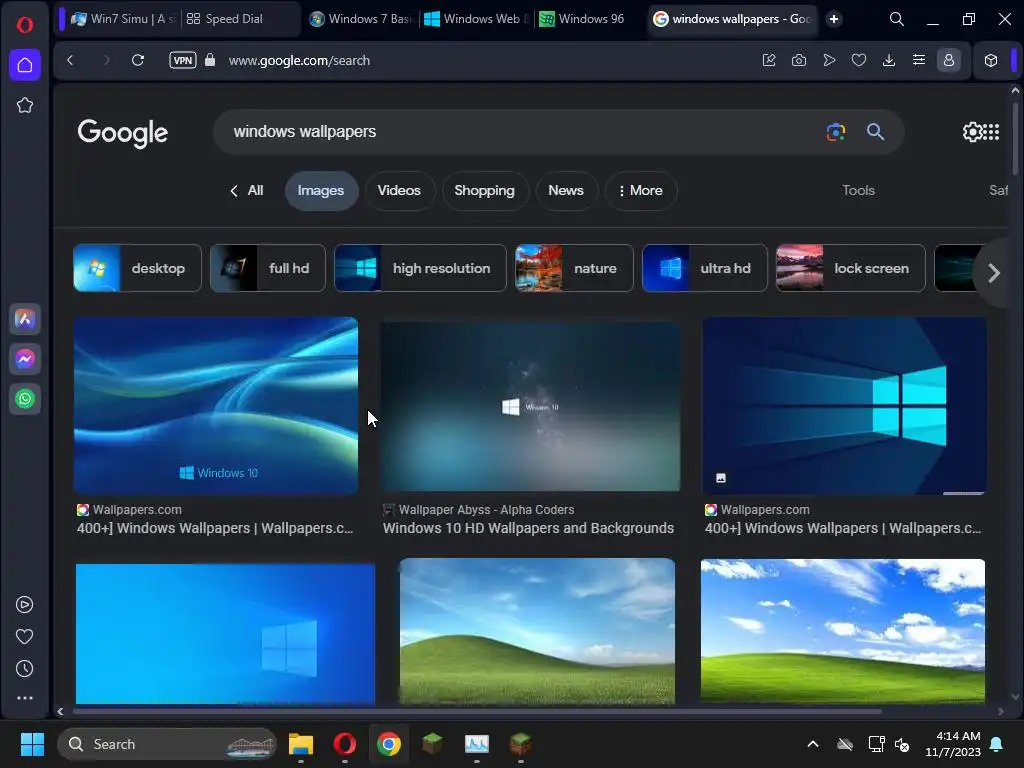Refine search with desktop chip

(x=138, y=268)
